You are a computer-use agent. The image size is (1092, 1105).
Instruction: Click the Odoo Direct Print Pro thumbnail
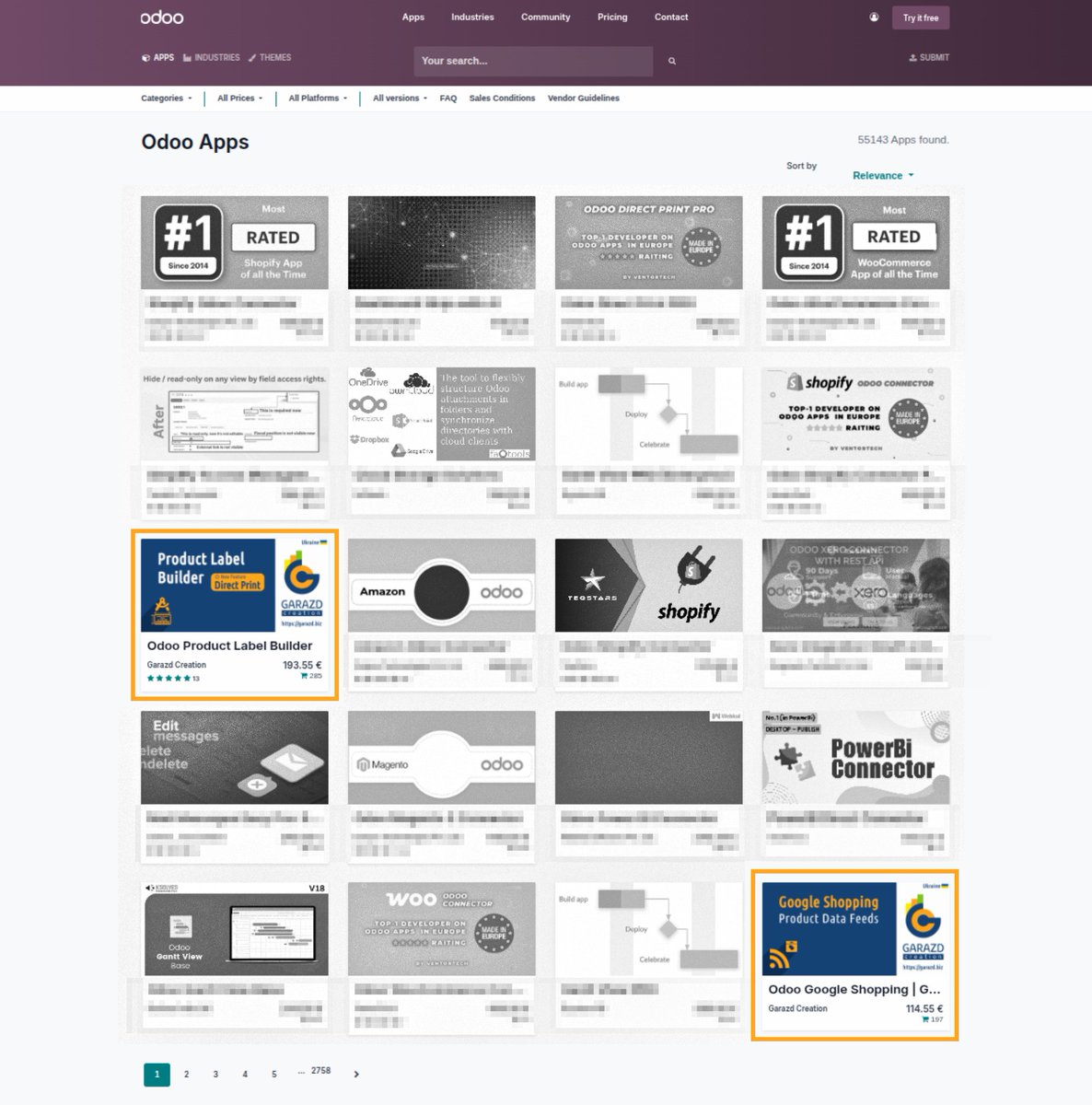648,242
